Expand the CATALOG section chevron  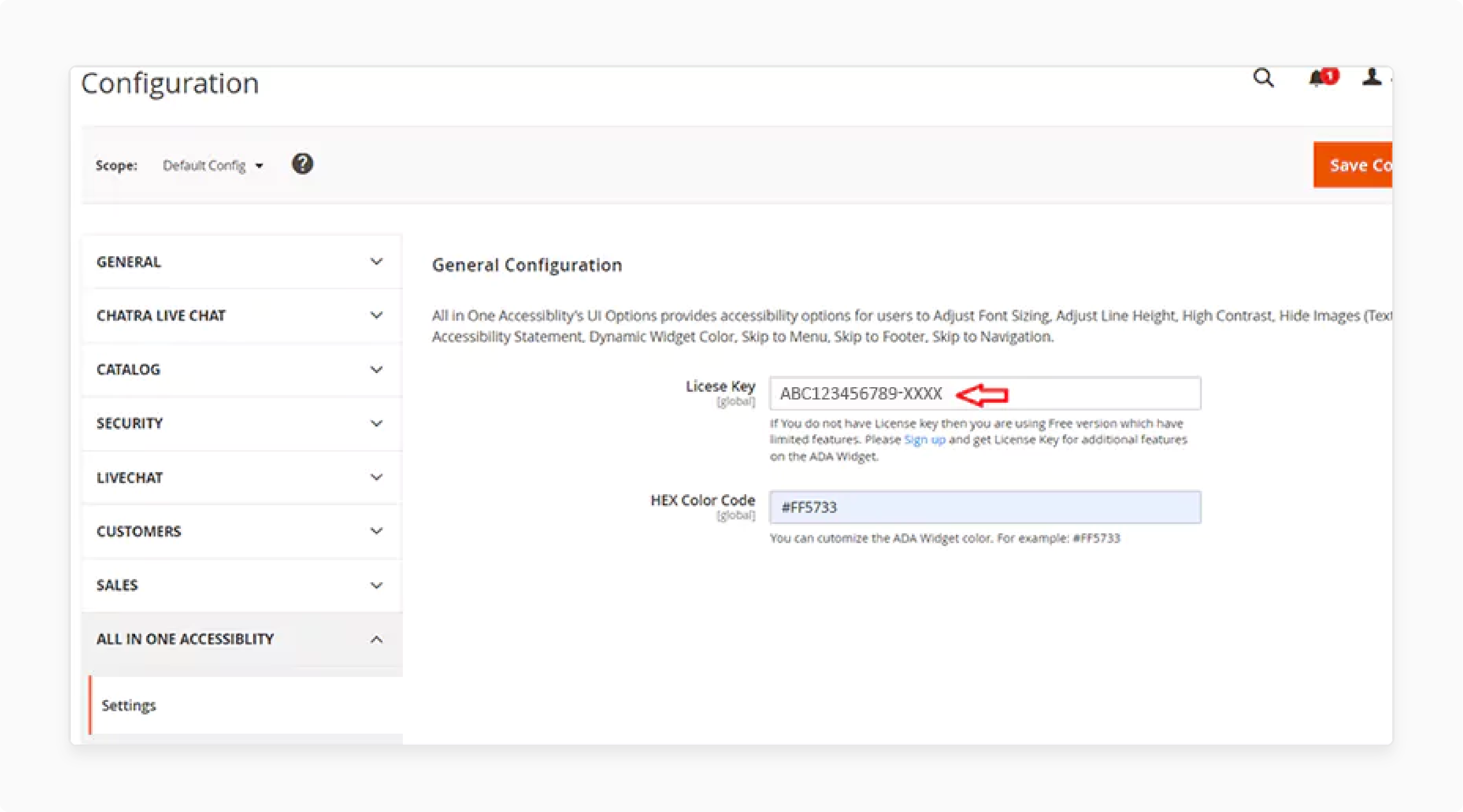coord(376,370)
